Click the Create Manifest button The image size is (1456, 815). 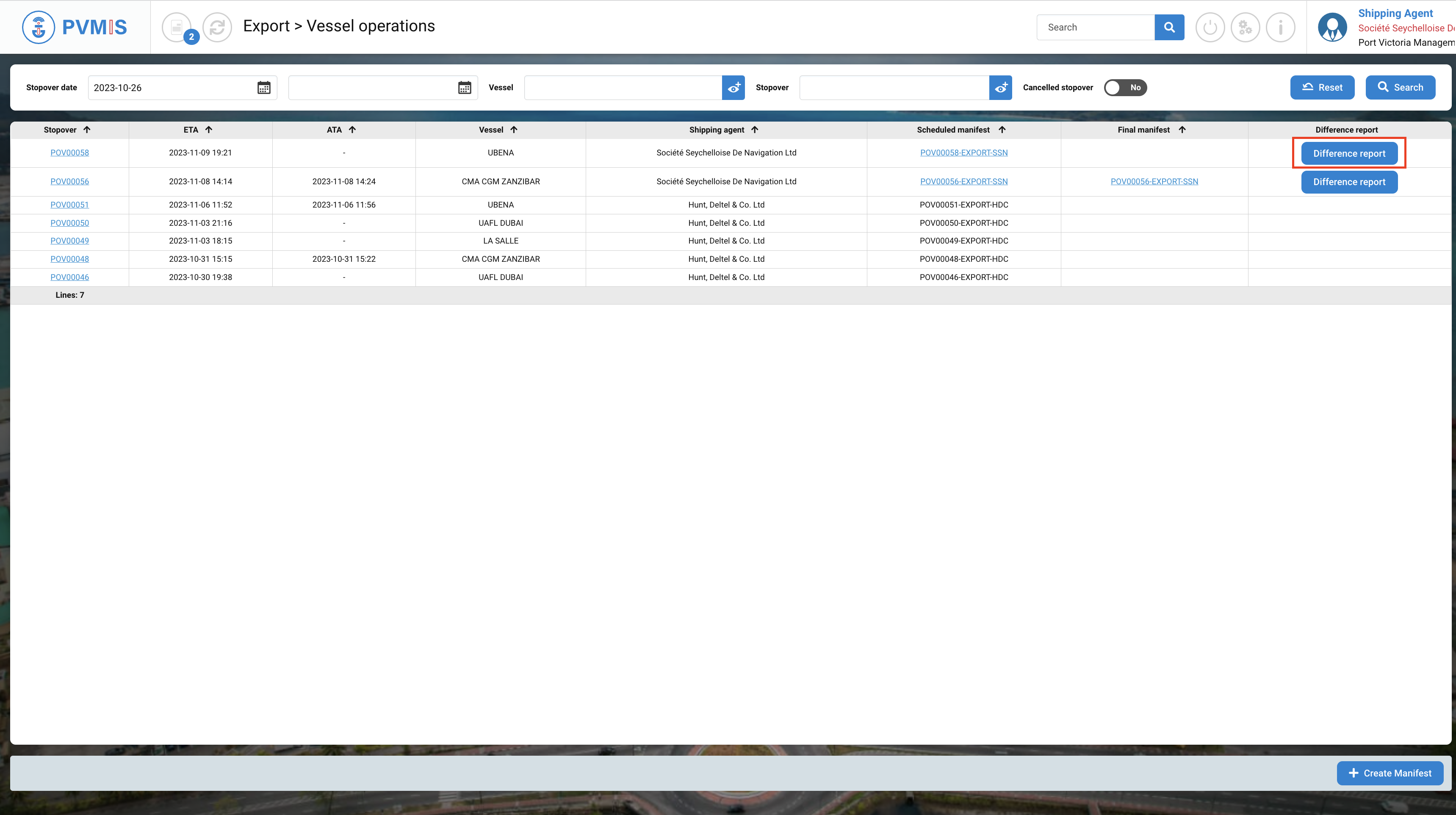1390,773
